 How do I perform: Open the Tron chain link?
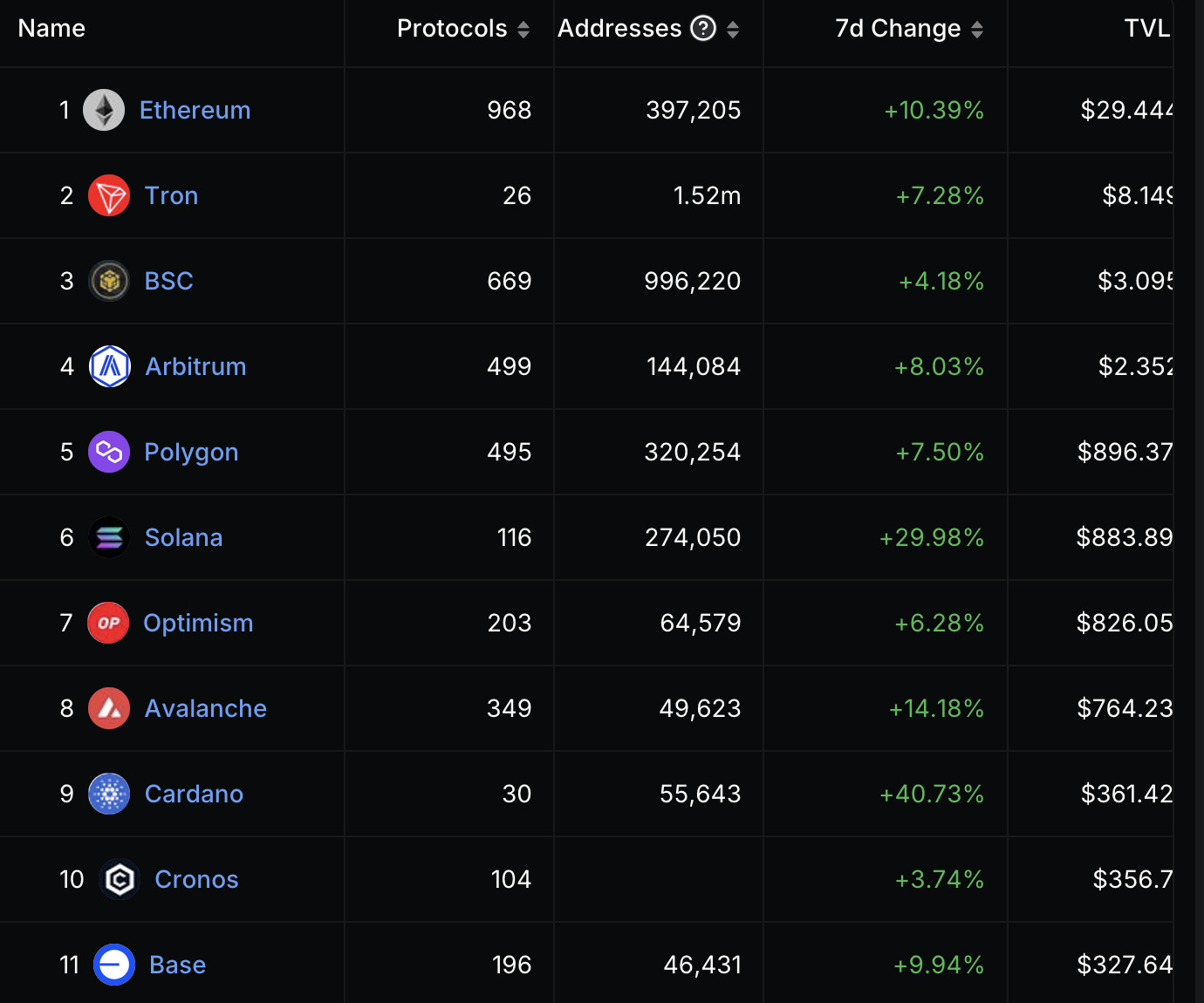point(171,195)
